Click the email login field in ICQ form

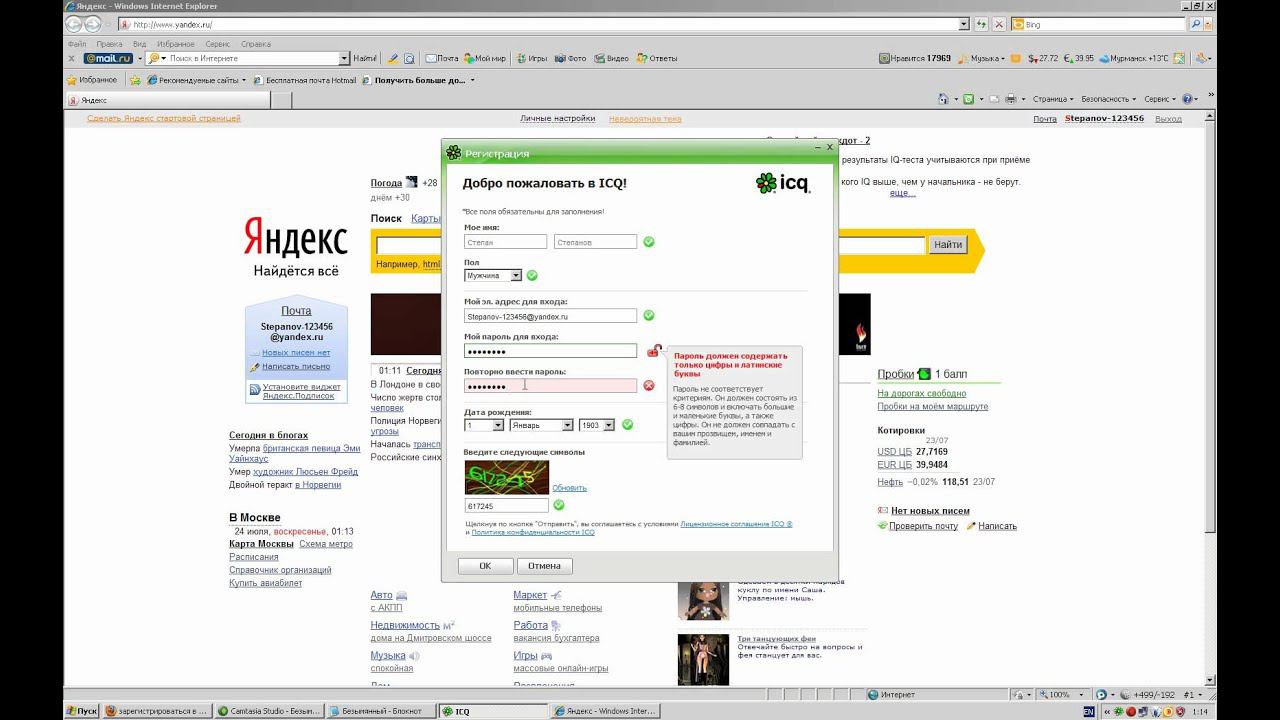[550, 316]
